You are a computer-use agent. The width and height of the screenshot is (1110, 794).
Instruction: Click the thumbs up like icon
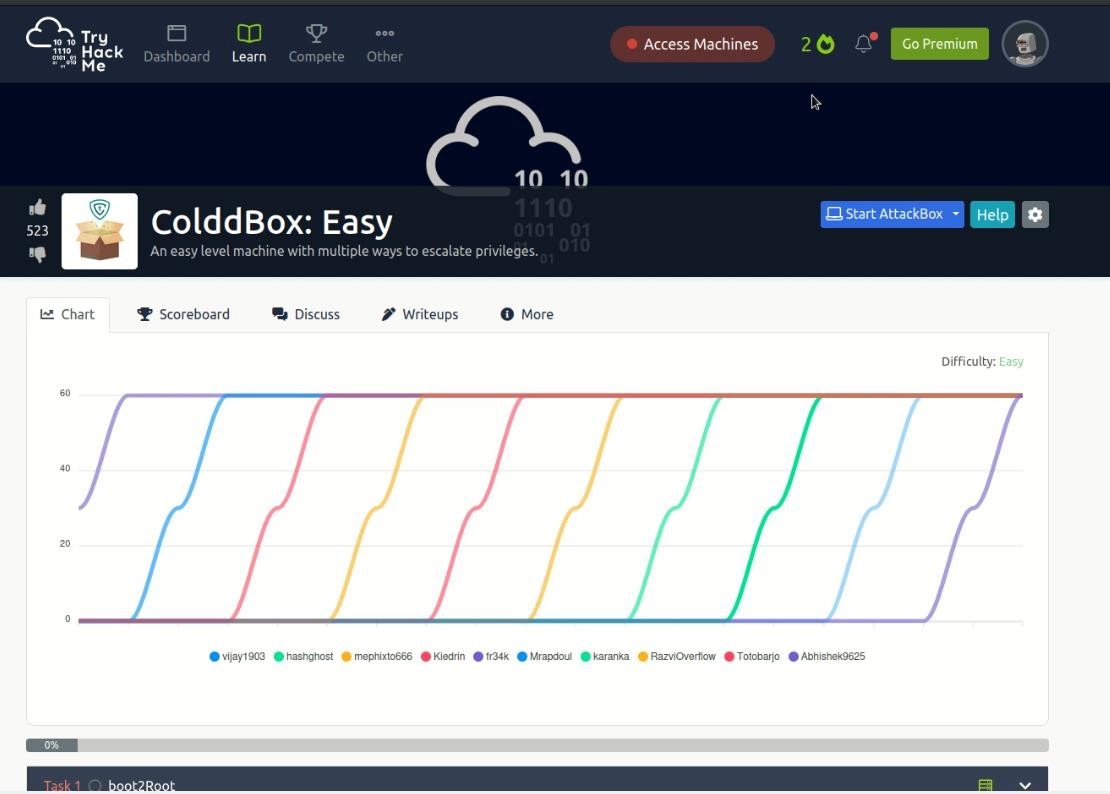coord(37,208)
